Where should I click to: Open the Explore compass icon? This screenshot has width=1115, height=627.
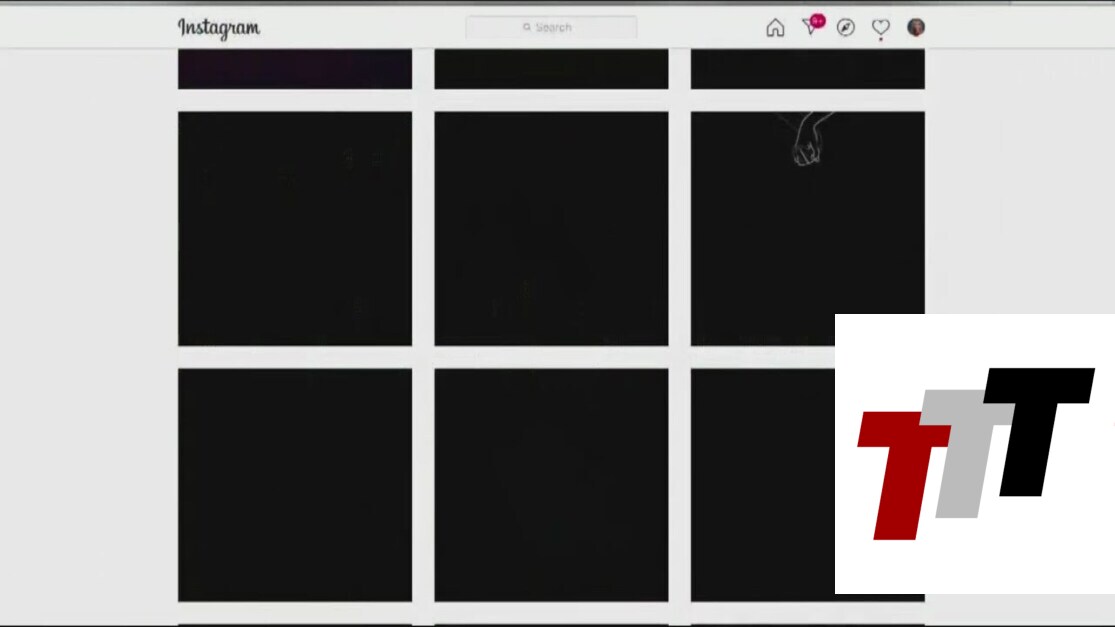846,28
